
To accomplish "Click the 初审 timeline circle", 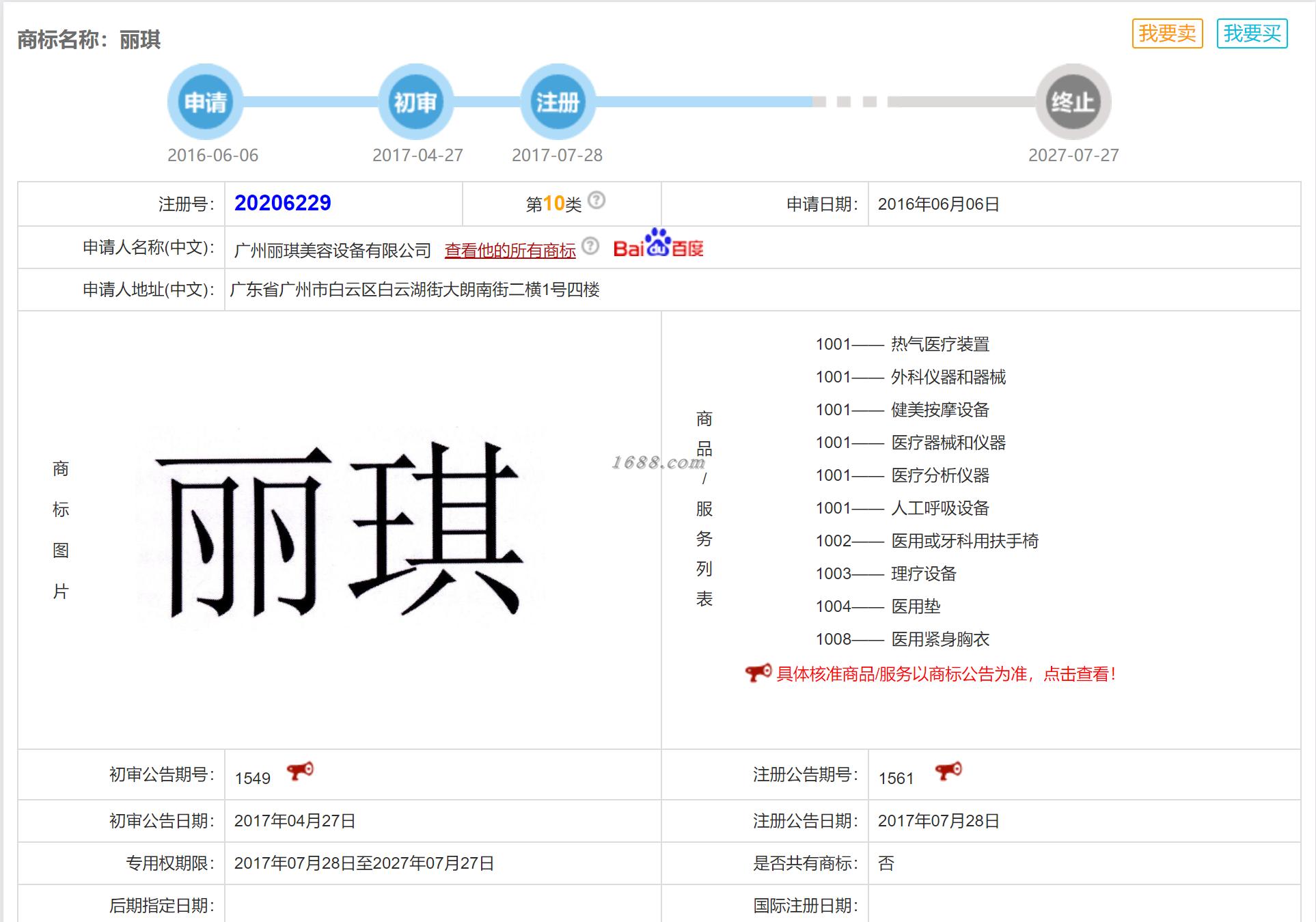I will tap(415, 102).
